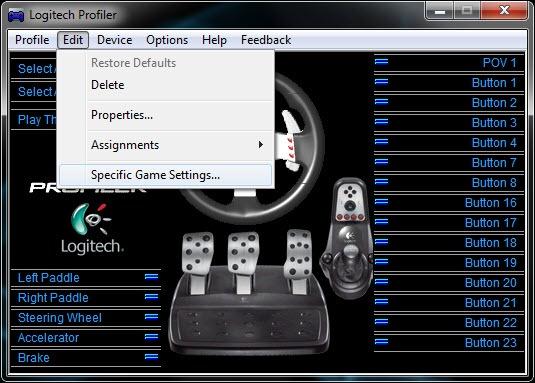Click the Button 3 assignment icon
The width and height of the screenshot is (535, 383).
pos(381,122)
